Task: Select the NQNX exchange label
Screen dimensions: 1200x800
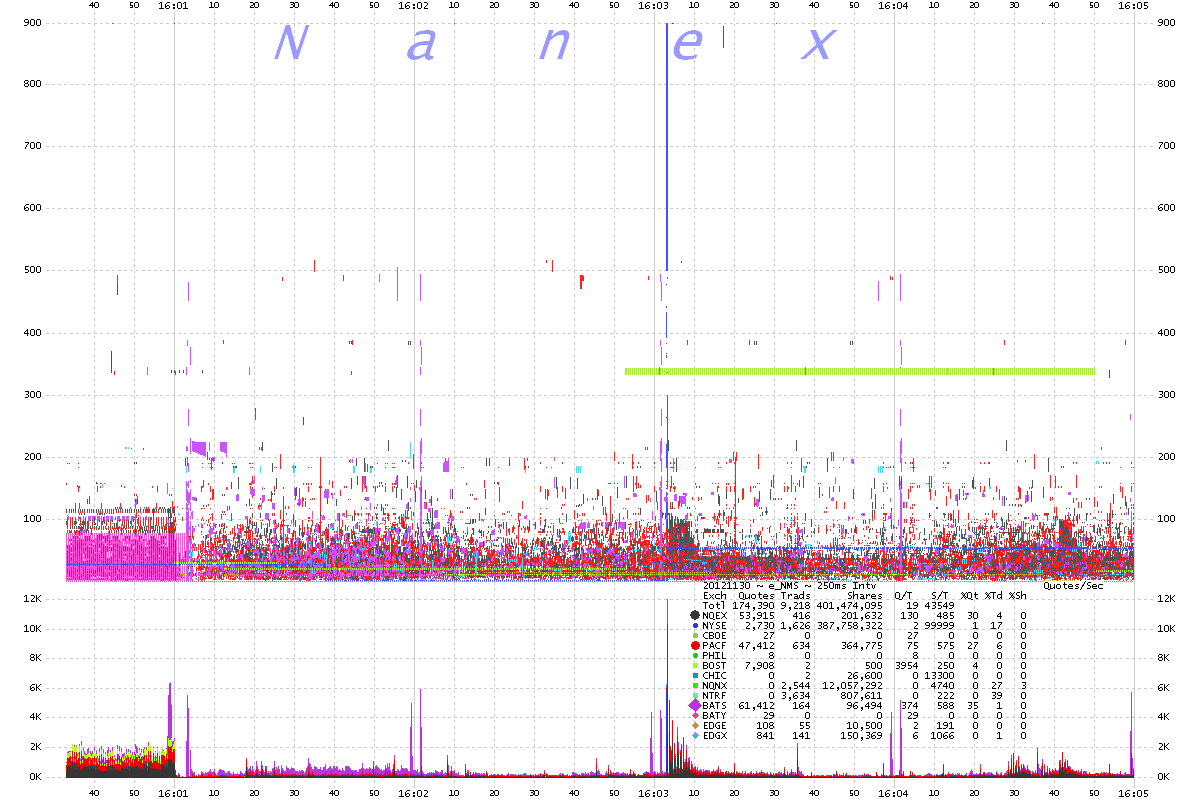Action: click(x=715, y=686)
